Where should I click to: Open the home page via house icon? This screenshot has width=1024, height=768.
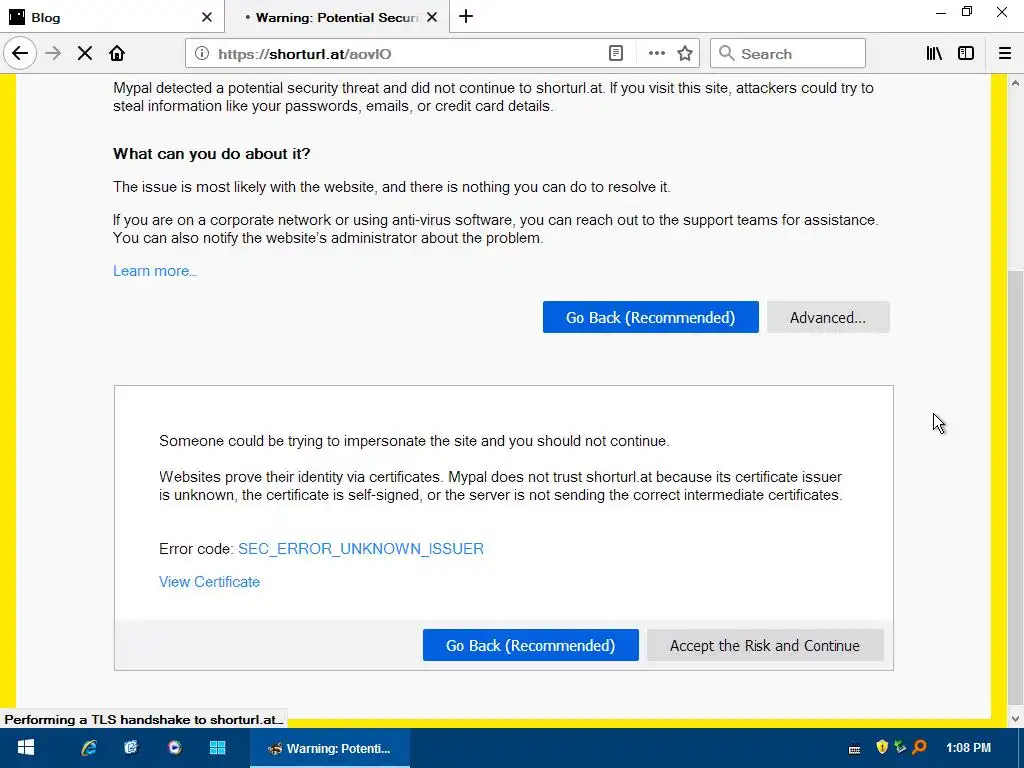[x=117, y=54]
